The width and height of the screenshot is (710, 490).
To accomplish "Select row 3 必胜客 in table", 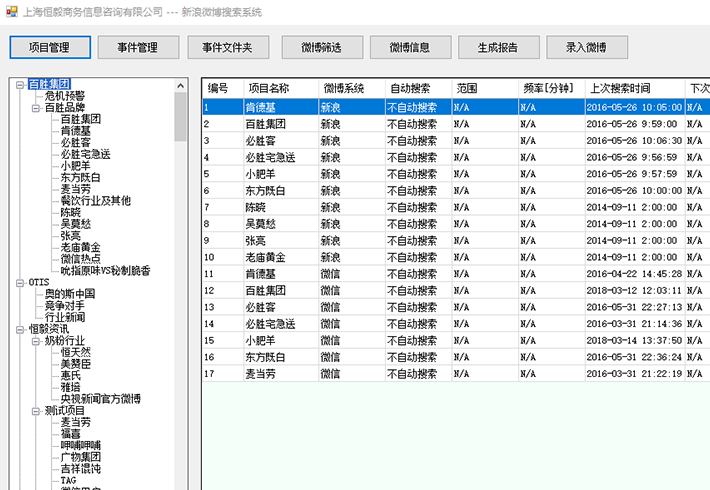I will [x=456, y=141].
